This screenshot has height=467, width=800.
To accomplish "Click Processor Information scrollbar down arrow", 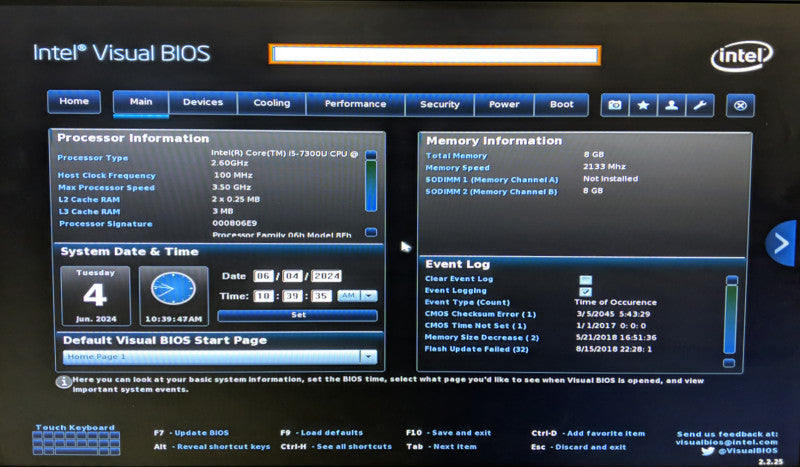I will click(371, 232).
